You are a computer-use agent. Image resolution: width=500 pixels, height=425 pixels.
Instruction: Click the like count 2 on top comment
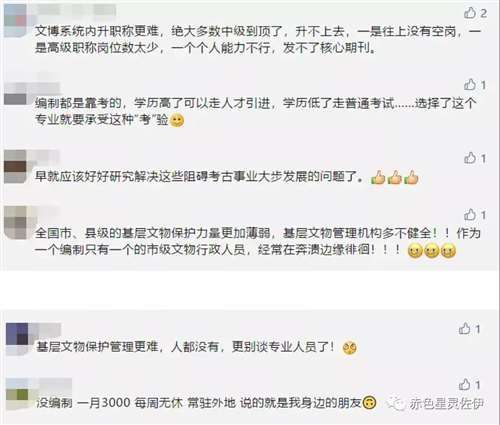pos(484,13)
